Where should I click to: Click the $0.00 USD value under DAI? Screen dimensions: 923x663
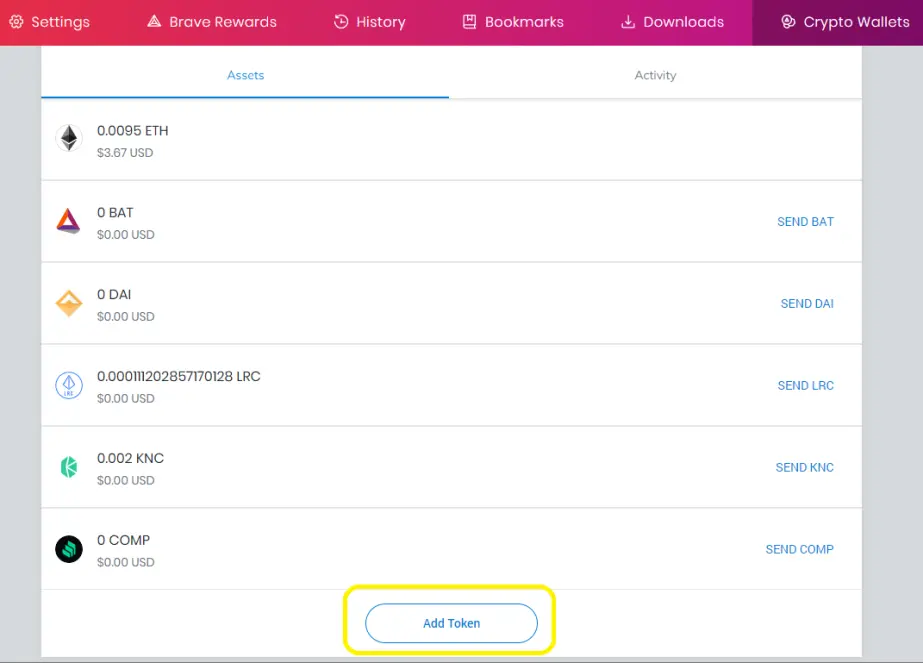pyautogui.click(x=125, y=316)
